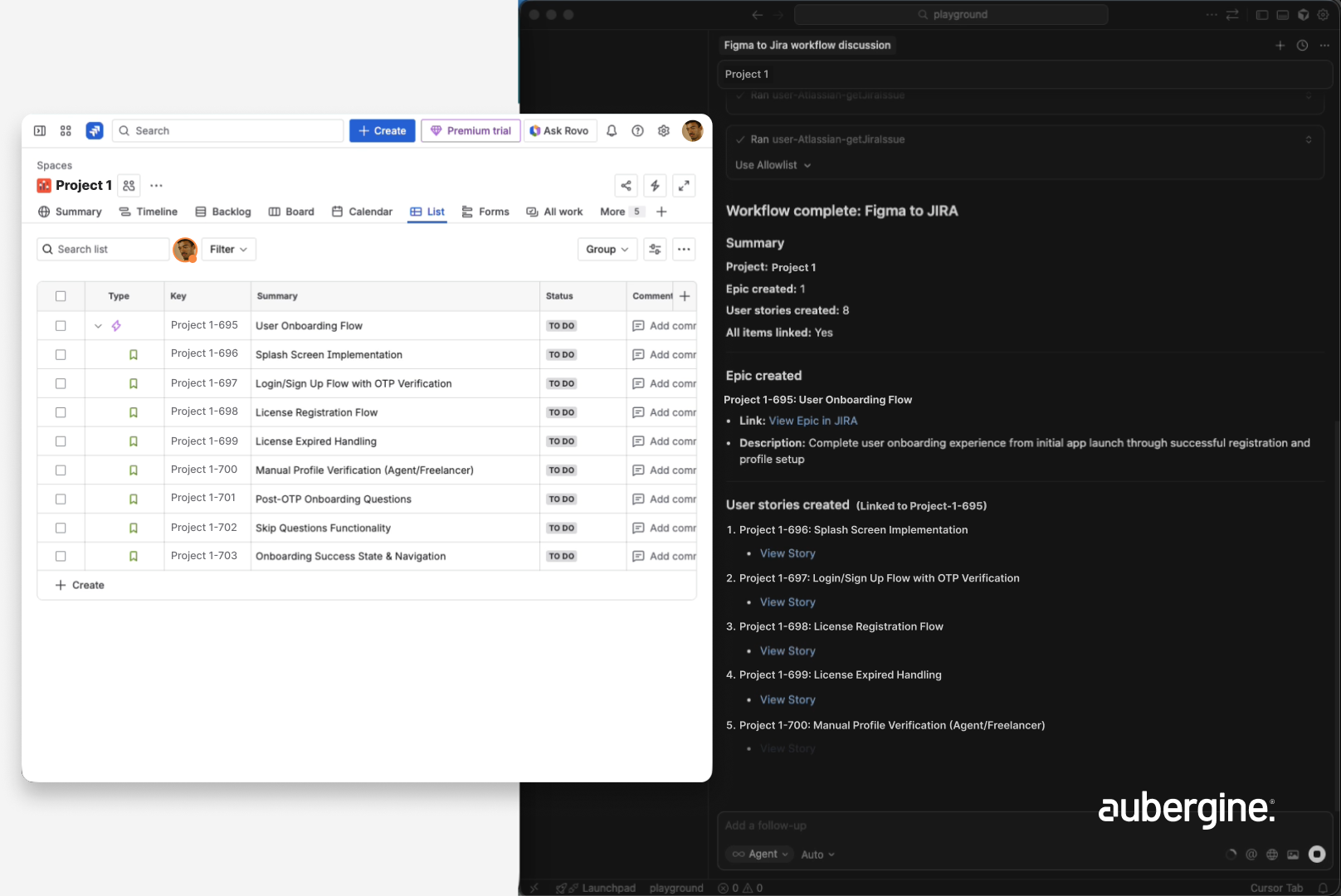Image resolution: width=1341 pixels, height=896 pixels.
Task: Tick checkbox for License Registration Flow row
Action: [x=61, y=412]
